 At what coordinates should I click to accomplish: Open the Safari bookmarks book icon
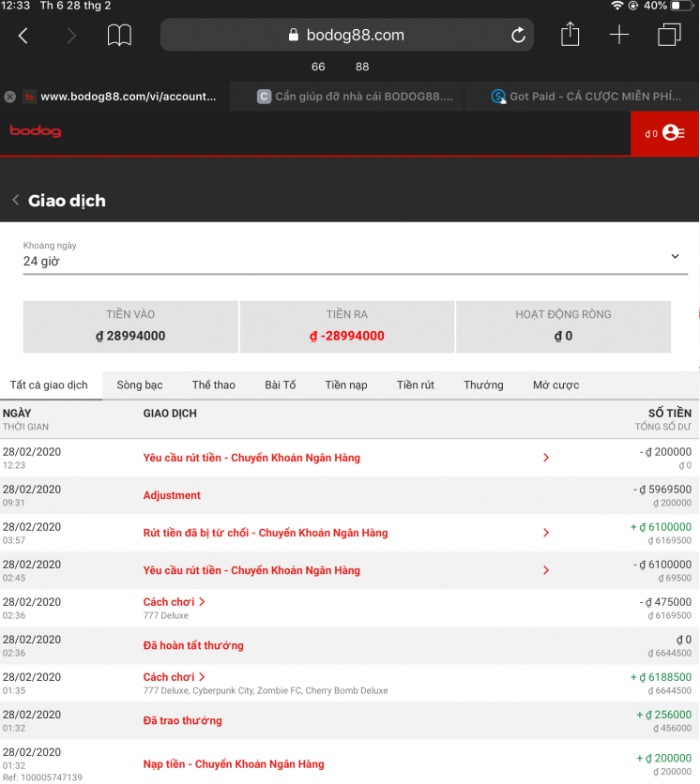pyautogui.click(x=119, y=36)
